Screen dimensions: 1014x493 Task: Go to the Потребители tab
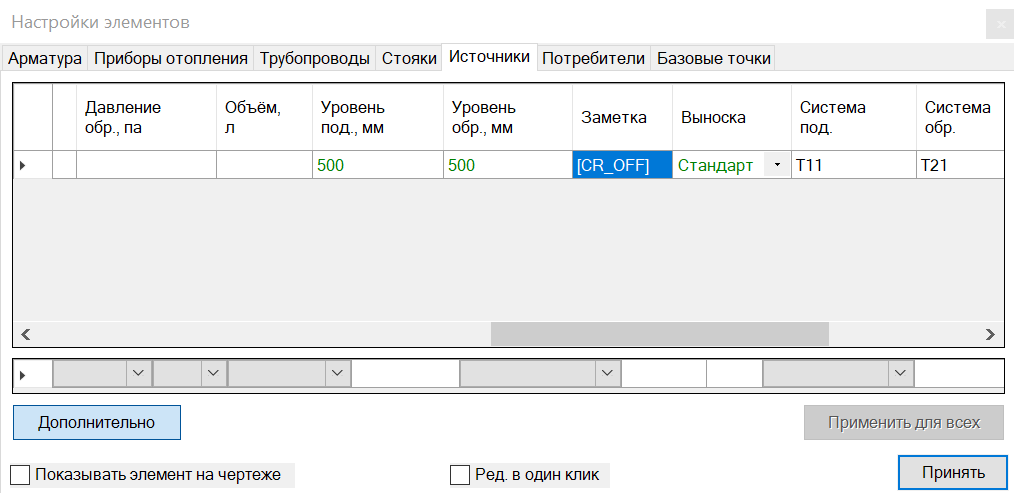(593, 58)
